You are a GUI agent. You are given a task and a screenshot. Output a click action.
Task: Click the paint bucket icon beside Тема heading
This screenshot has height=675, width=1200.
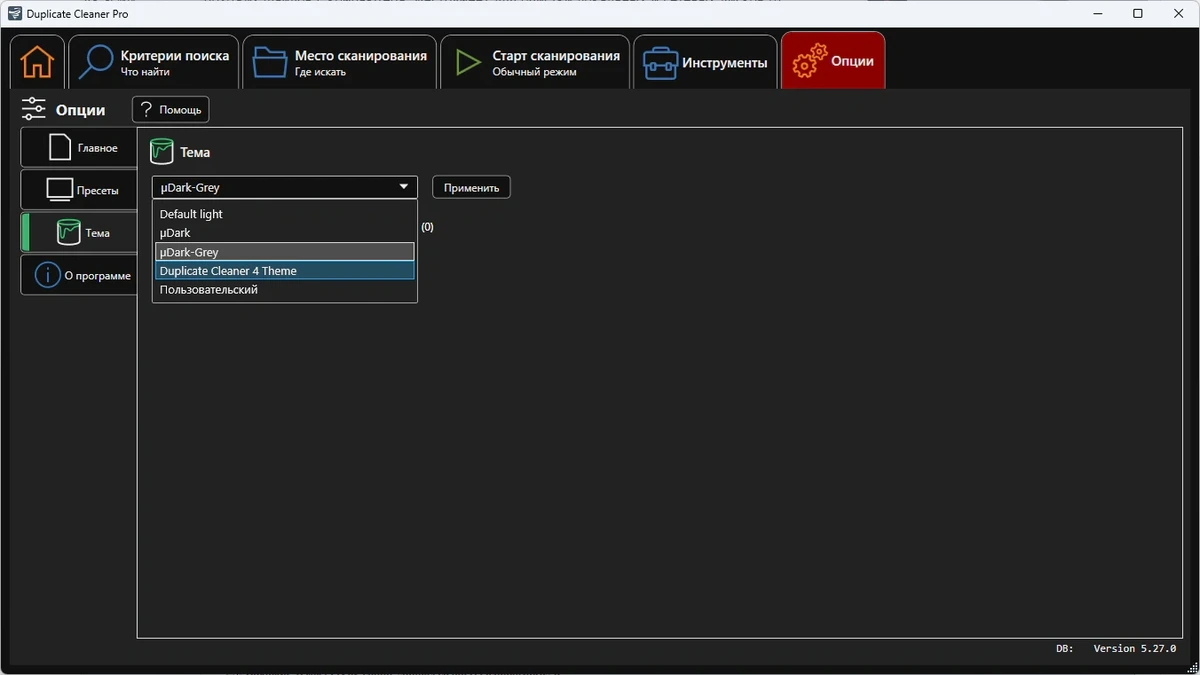pos(161,152)
